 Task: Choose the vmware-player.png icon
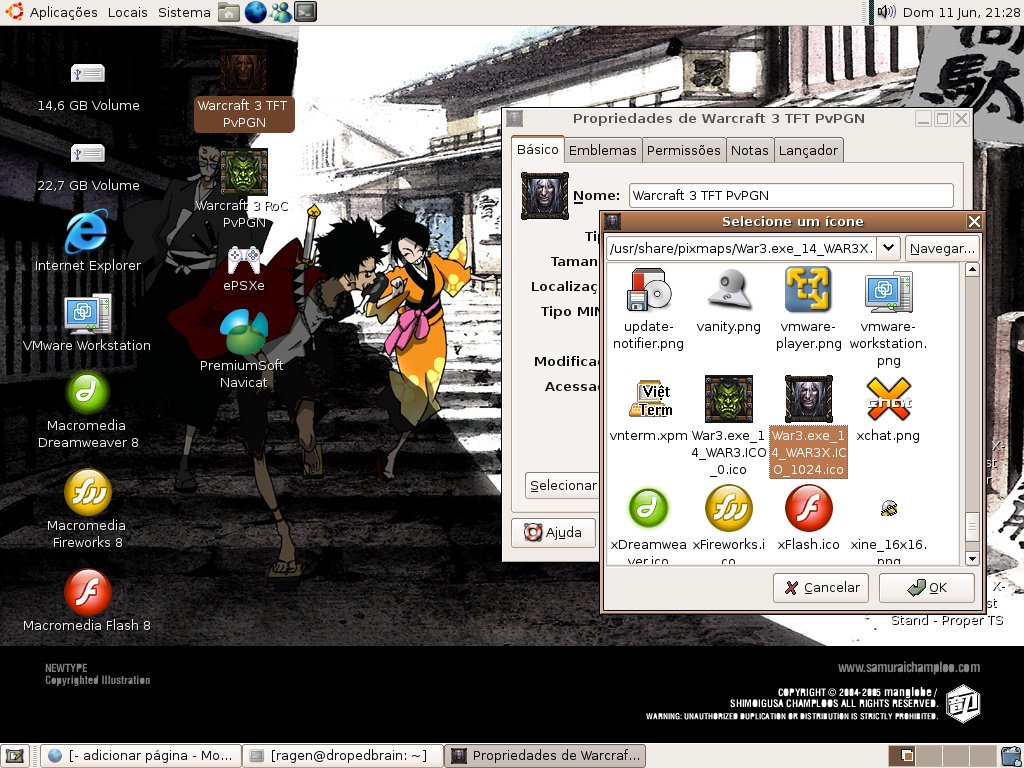(x=808, y=291)
